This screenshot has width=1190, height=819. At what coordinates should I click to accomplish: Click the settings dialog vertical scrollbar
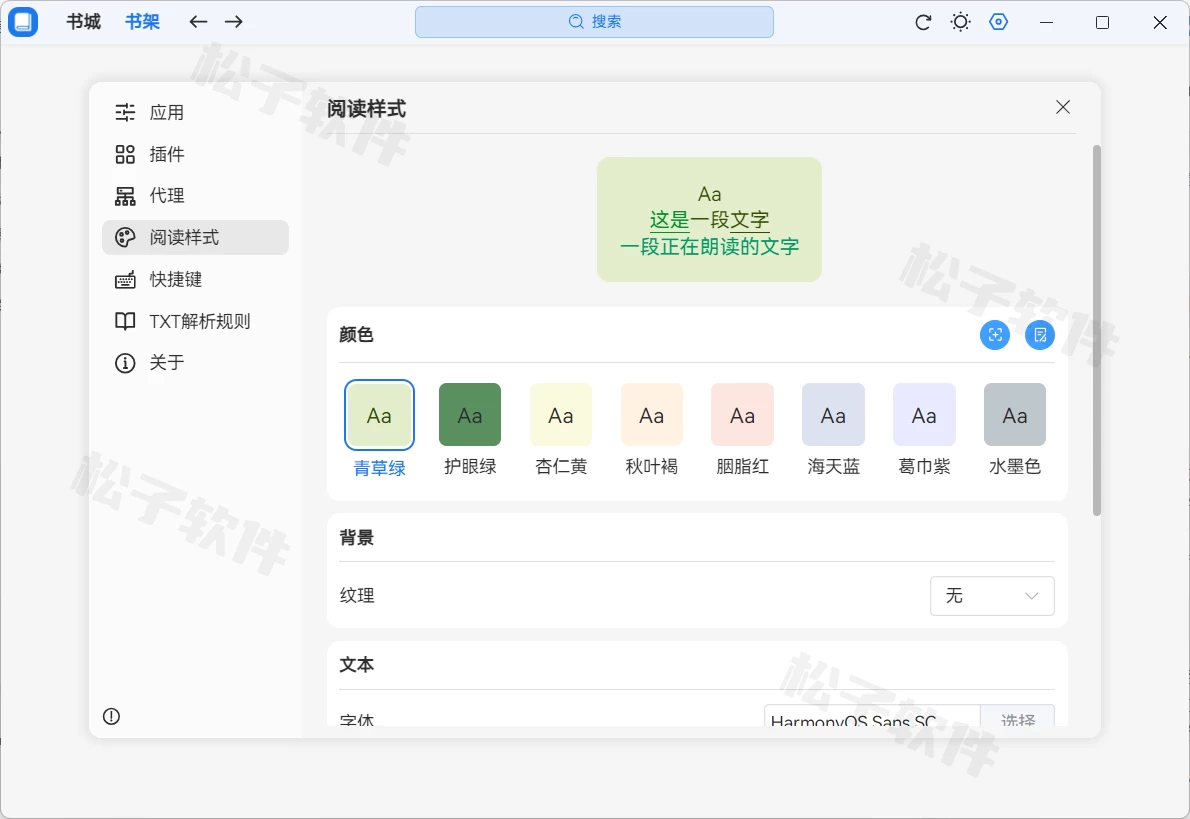pyautogui.click(x=1097, y=330)
